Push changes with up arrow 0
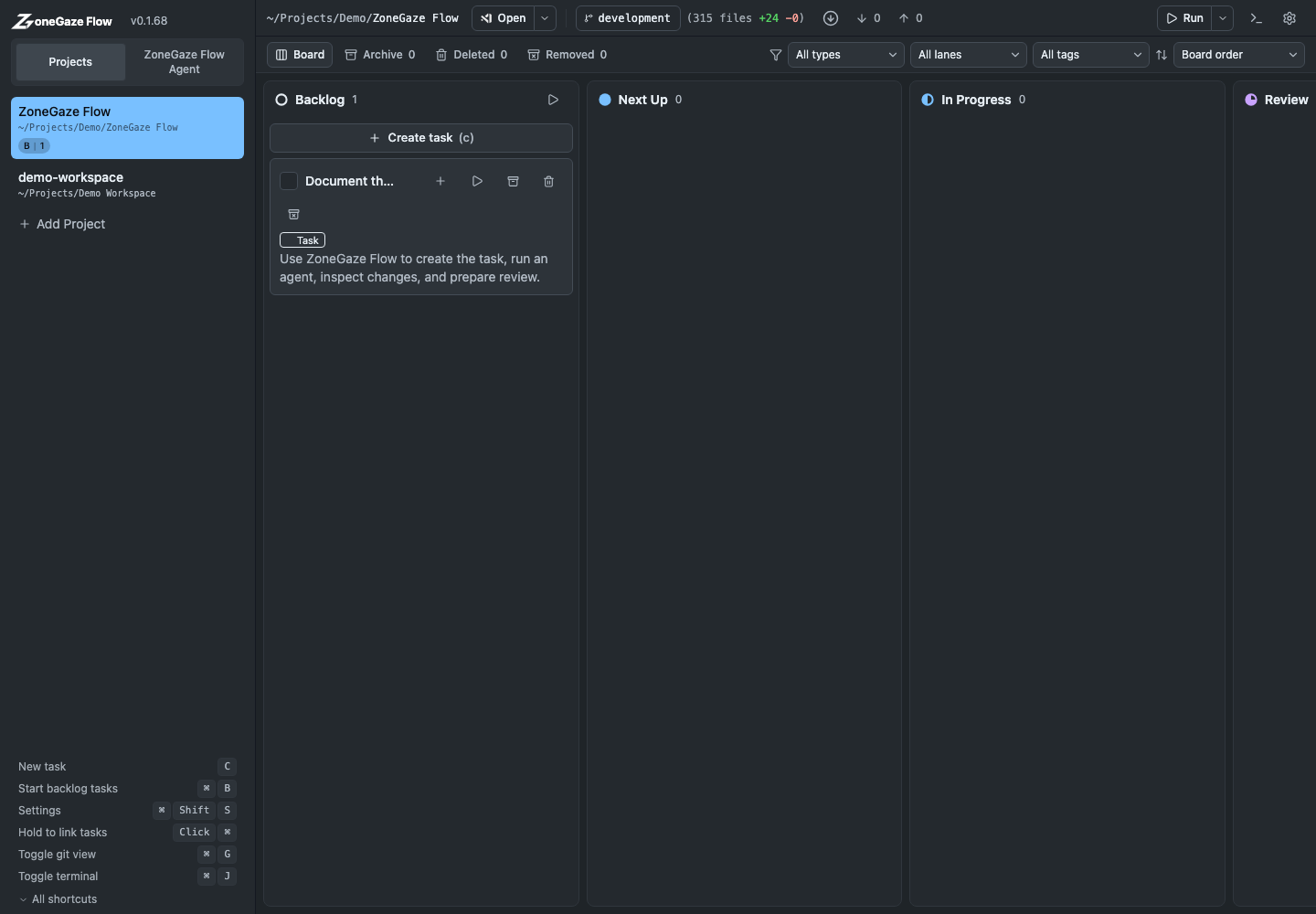This screenshot has width=1316, height=914. pyautogui.click(x=910, y=18)
